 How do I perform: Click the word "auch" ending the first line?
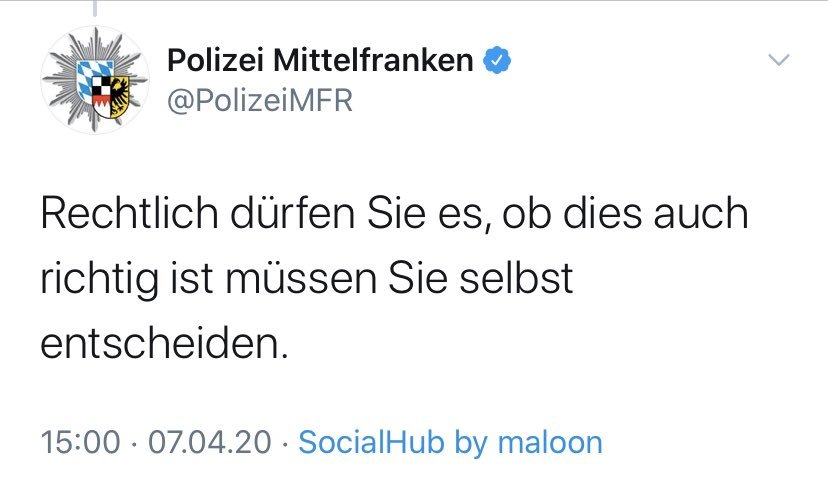click(701, 213)
